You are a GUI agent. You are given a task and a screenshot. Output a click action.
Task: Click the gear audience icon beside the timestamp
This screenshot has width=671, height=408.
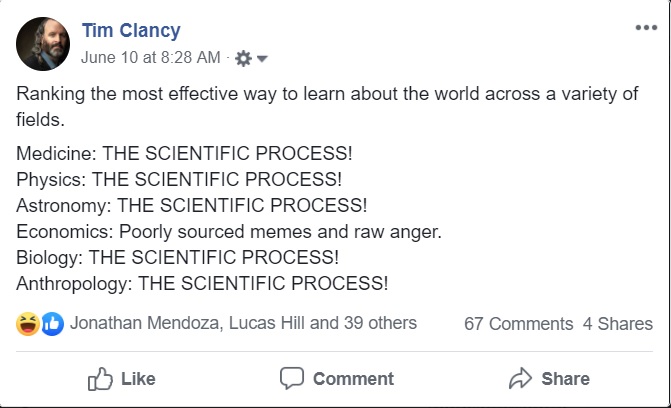(x=243, y=59)
